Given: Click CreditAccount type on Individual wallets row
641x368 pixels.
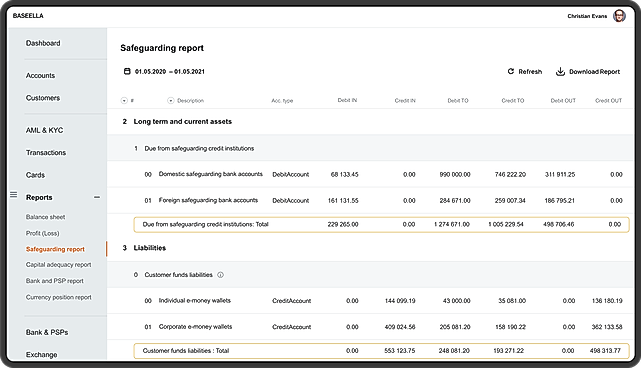Looking at the screenshot, I should click(292, 301).
